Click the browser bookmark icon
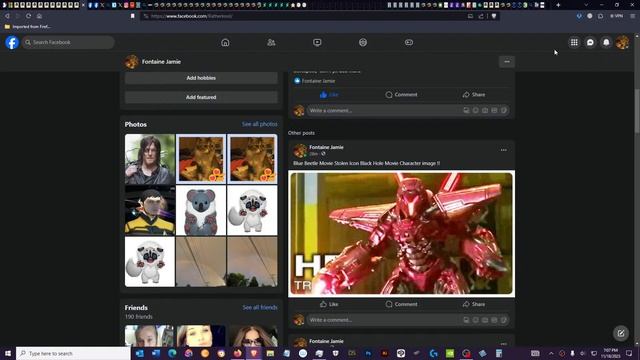This screenshot has height=360, width=640. click(x=133, y=16)
